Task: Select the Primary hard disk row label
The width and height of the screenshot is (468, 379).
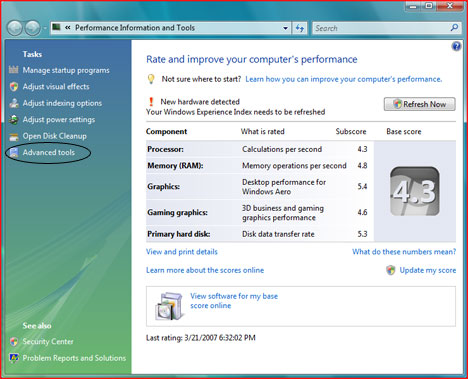Action: 179,234
